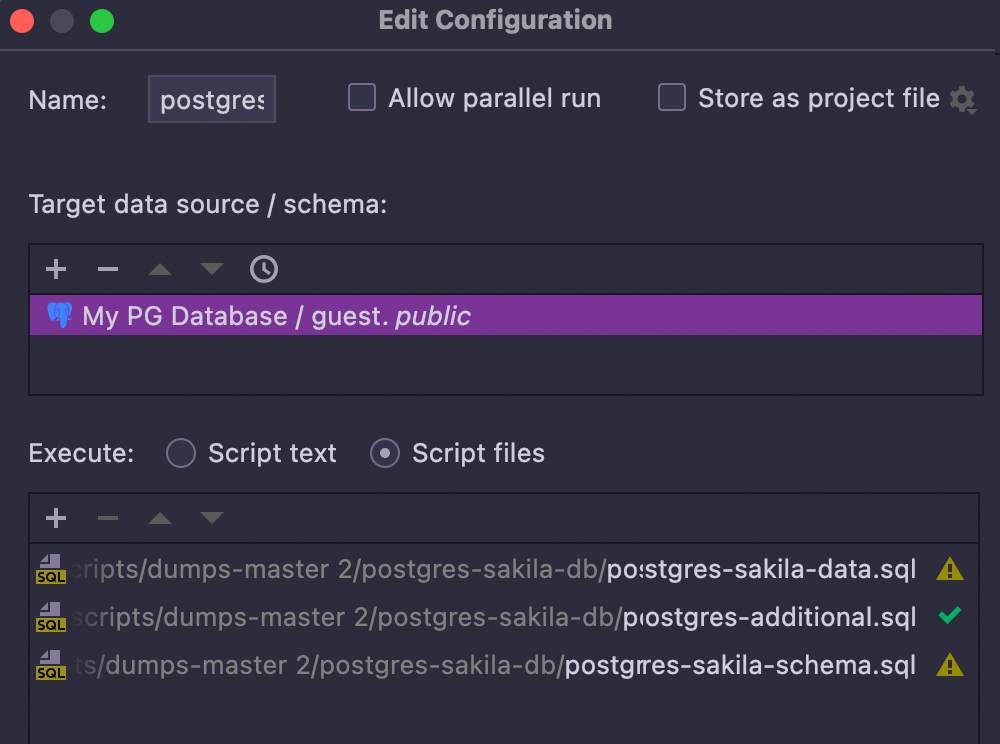This screenshot has width=1000, height=744.
Task: Check the Store as project file option
Action: coord(672,98)
